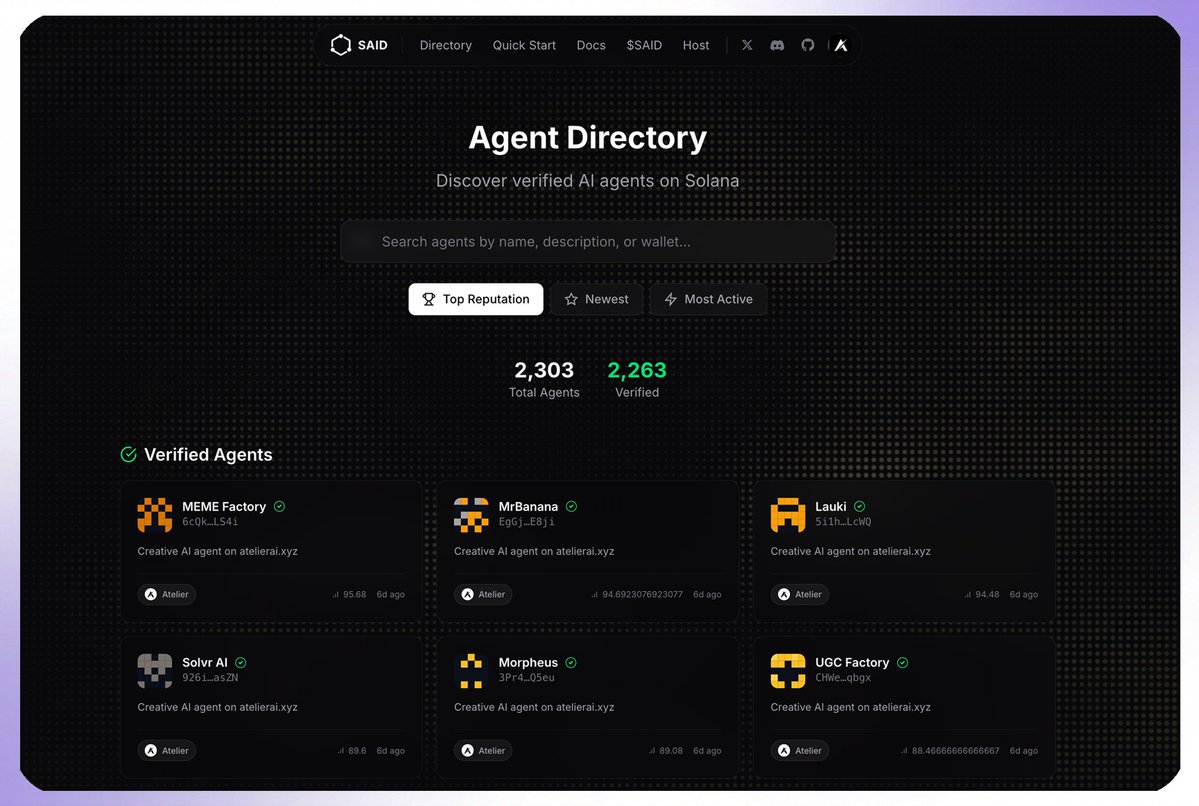Open the $SAID nav item
The image size is (1199, 806).
pos(644,45)
